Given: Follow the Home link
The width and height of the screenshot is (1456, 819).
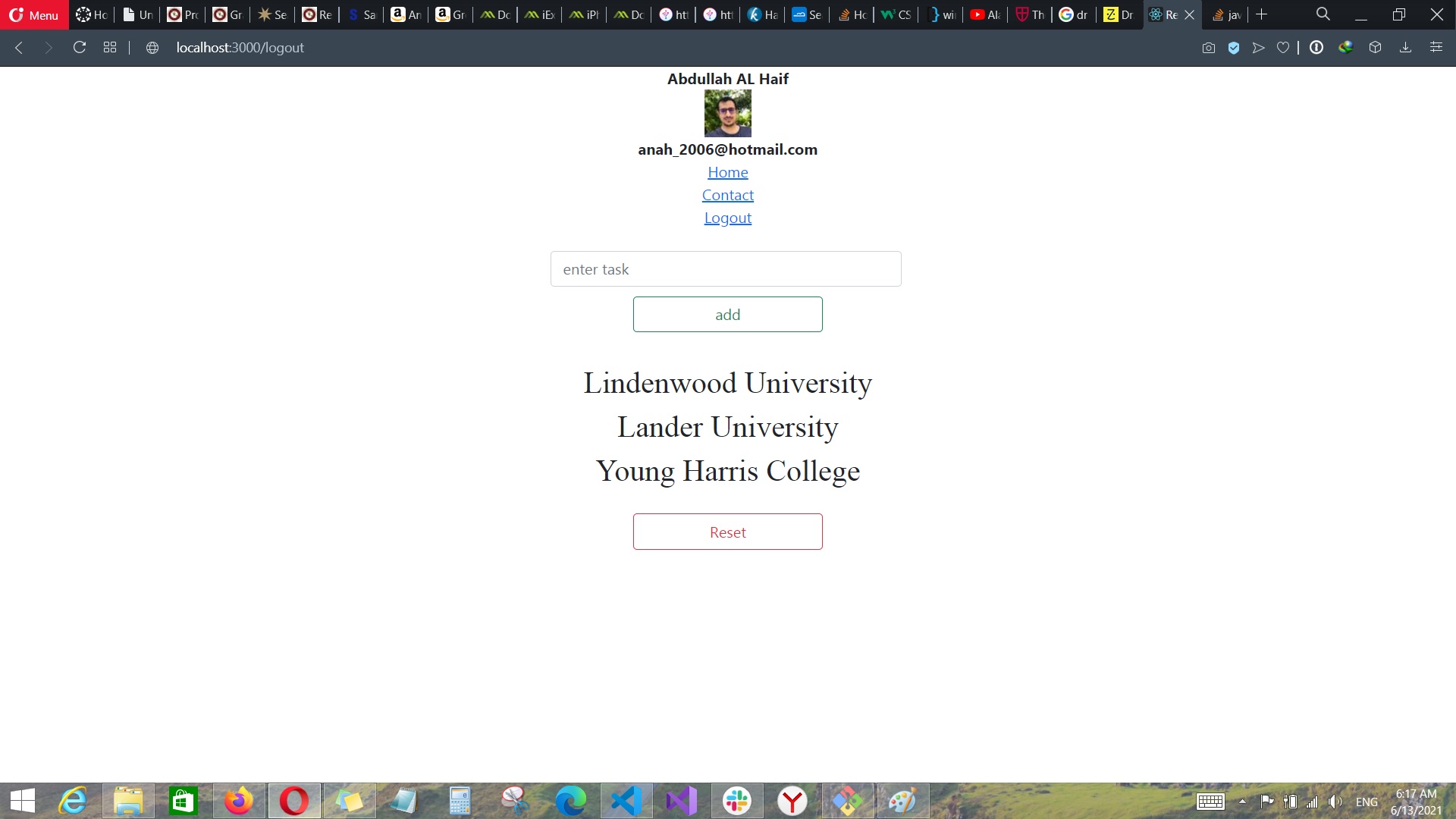Looking at the screenshot, I should click(727, 173).
